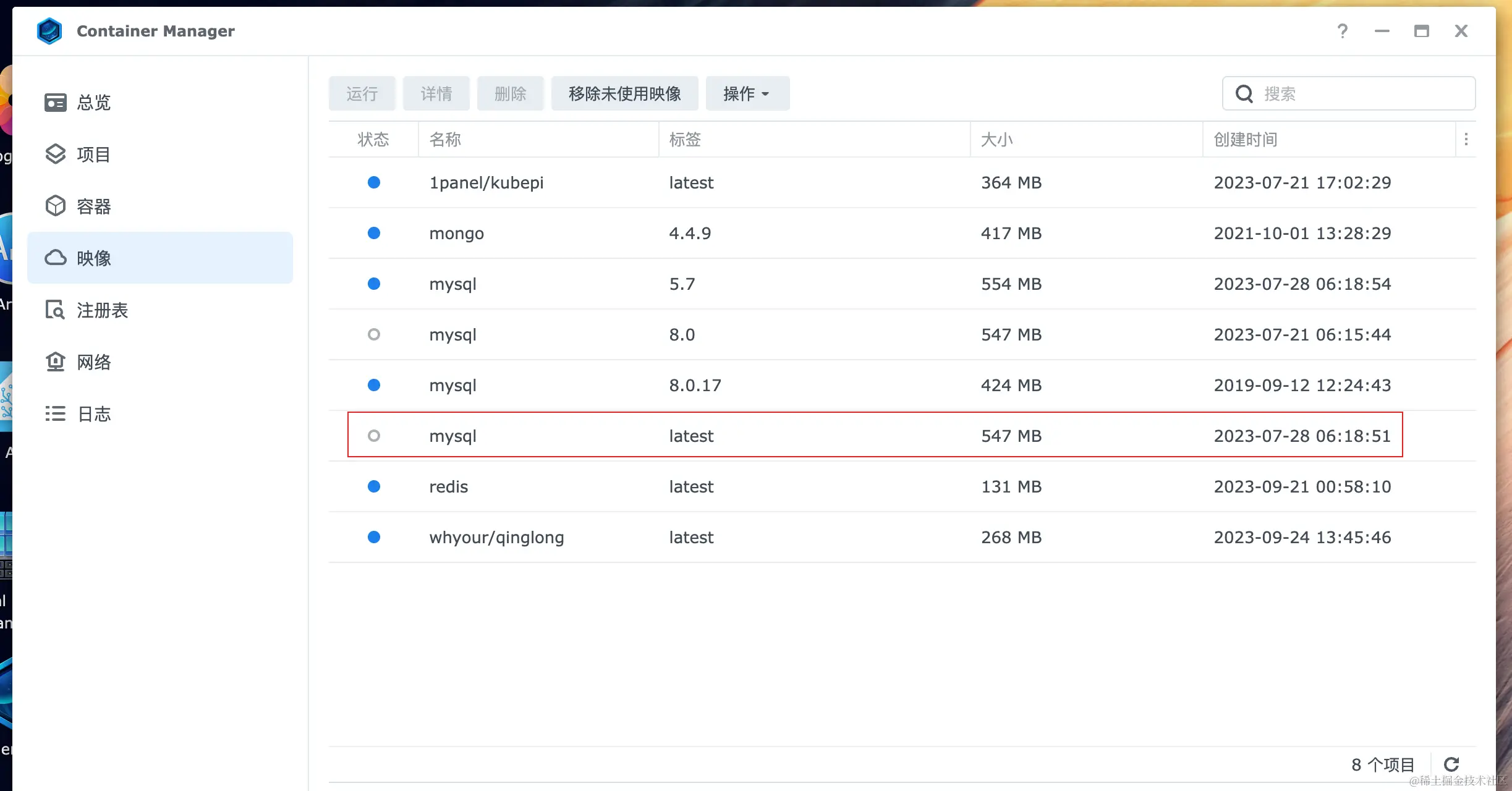Click the 移除未使用映像 button

pos(624,94)
